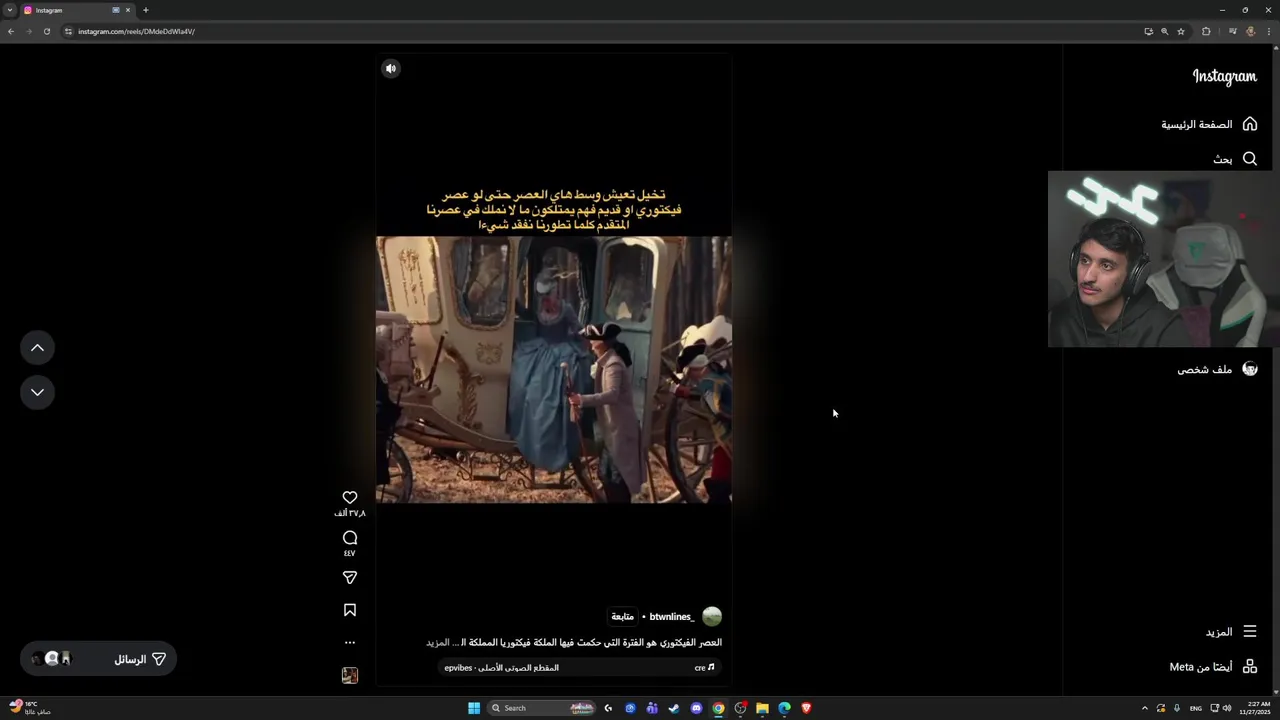
Task: Install app icon in the address bar
Action: (x=1148, y=31)
